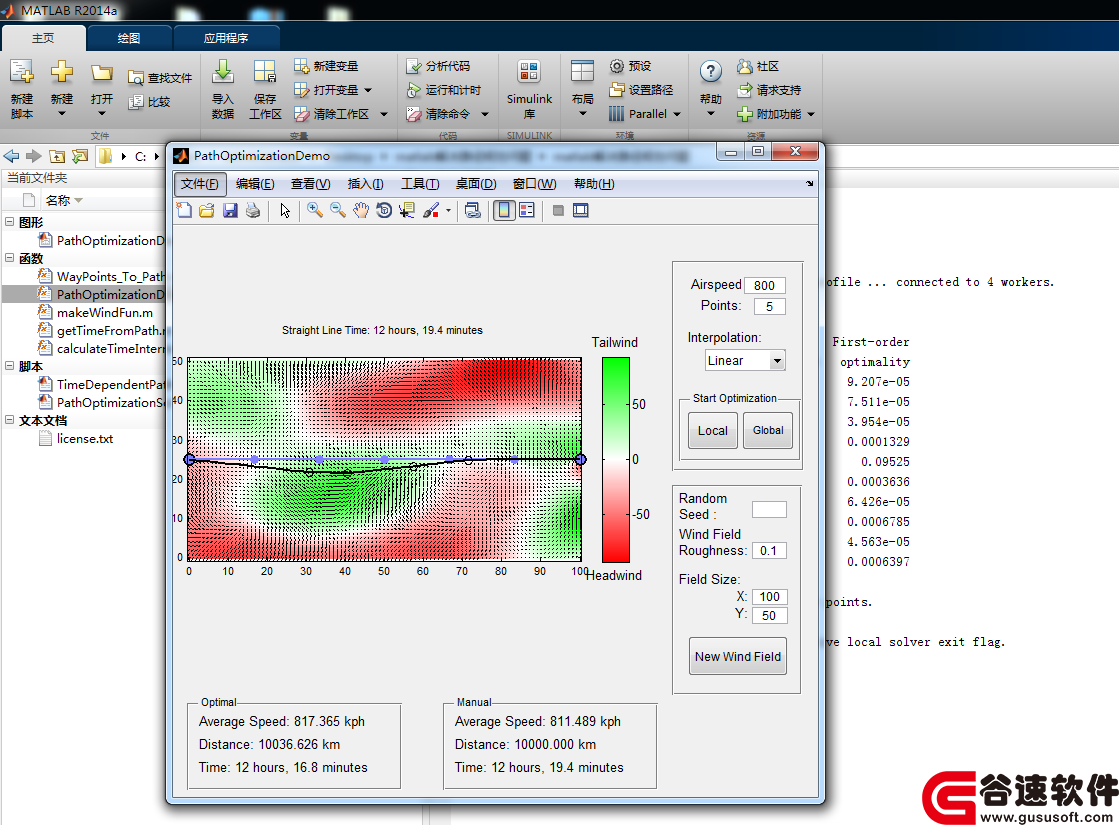Click the New Figure icon in figure toolbar
The image size is (1119, 825).
[184, 211]
